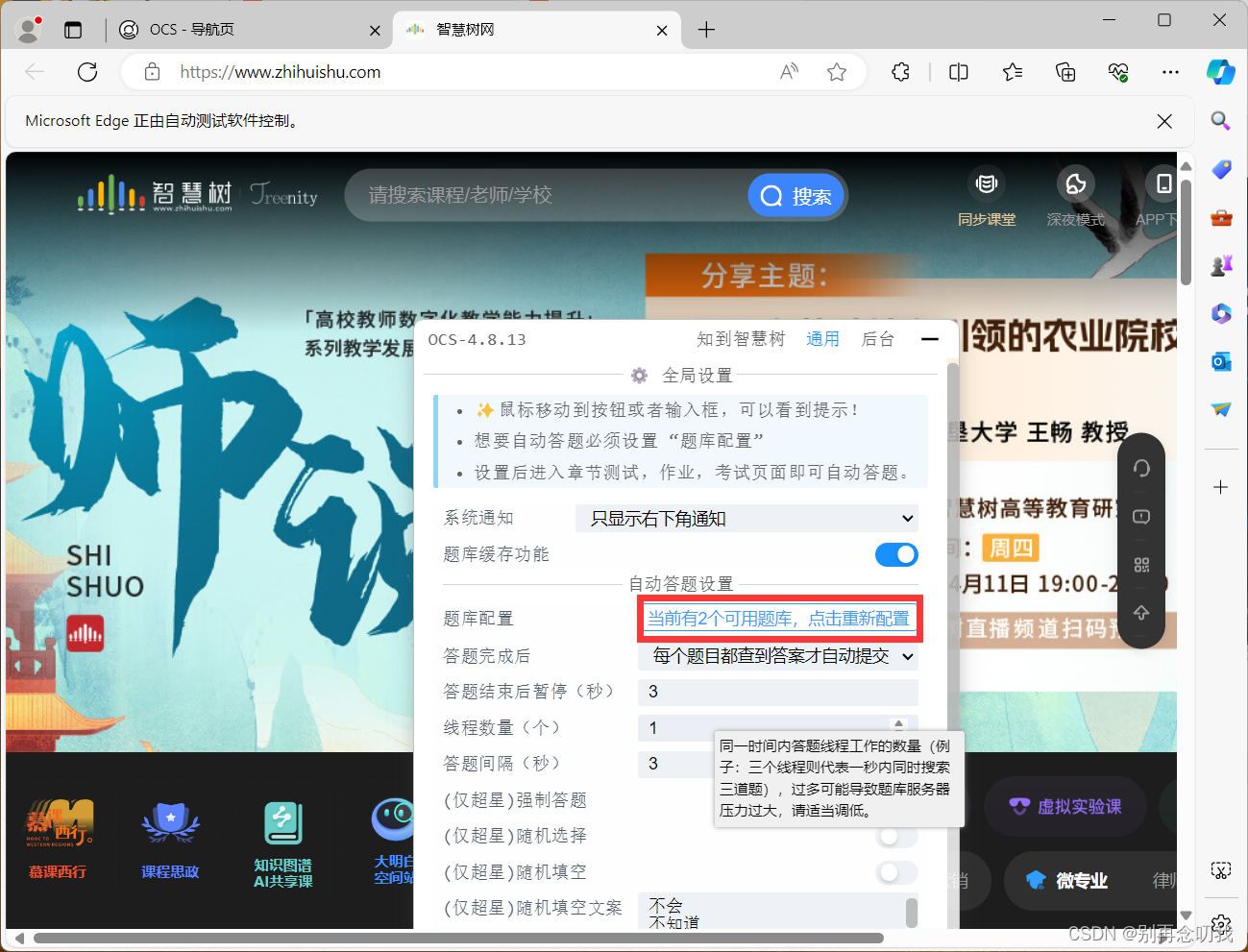1248x952 pixels.
Task: Open the favorites list icon
Action: (1013, 72)
